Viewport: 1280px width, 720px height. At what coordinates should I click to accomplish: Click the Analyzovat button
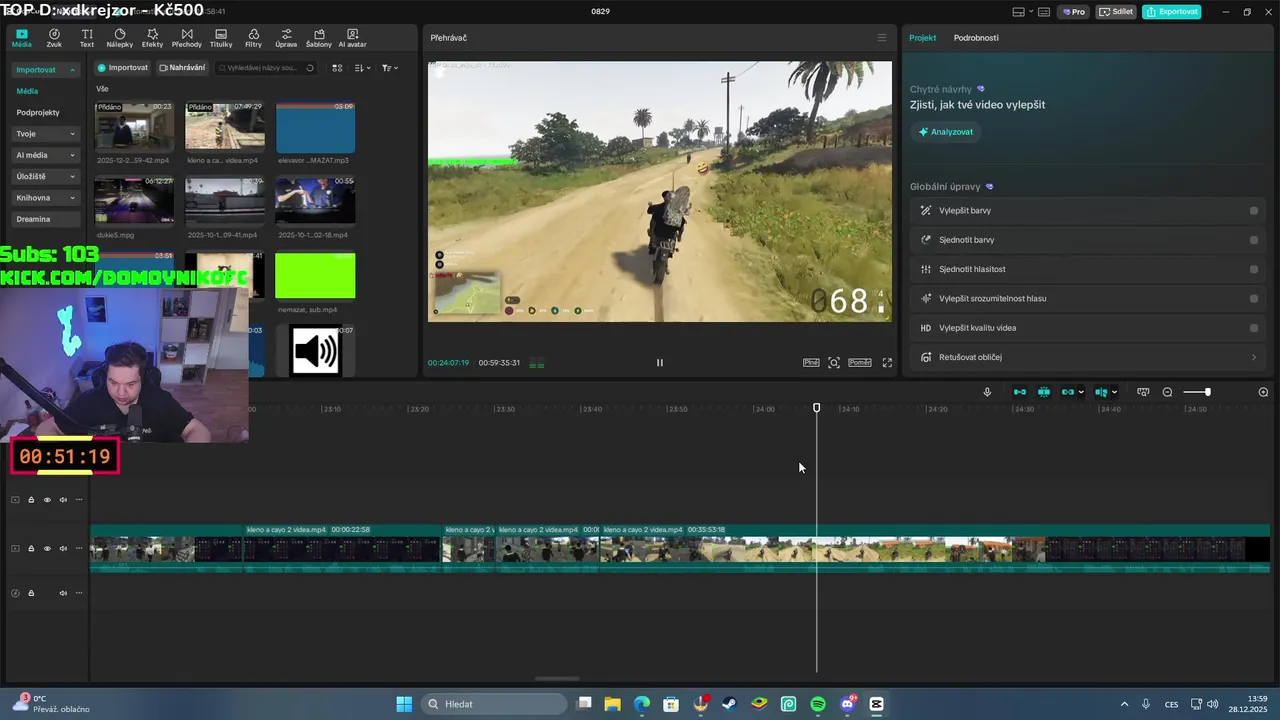[x=945, y=132]
